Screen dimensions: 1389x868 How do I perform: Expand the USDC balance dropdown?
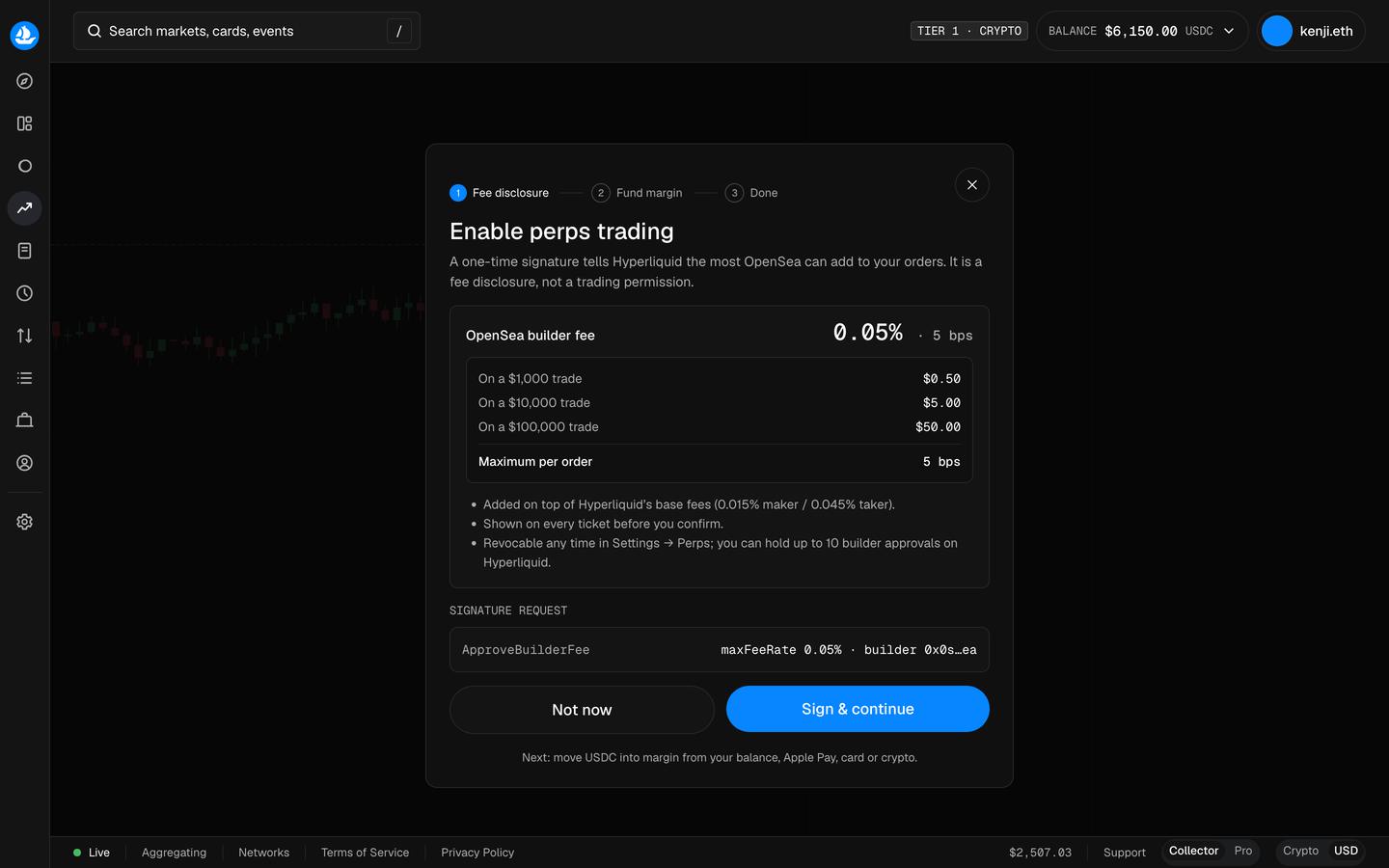[1142, 31]
